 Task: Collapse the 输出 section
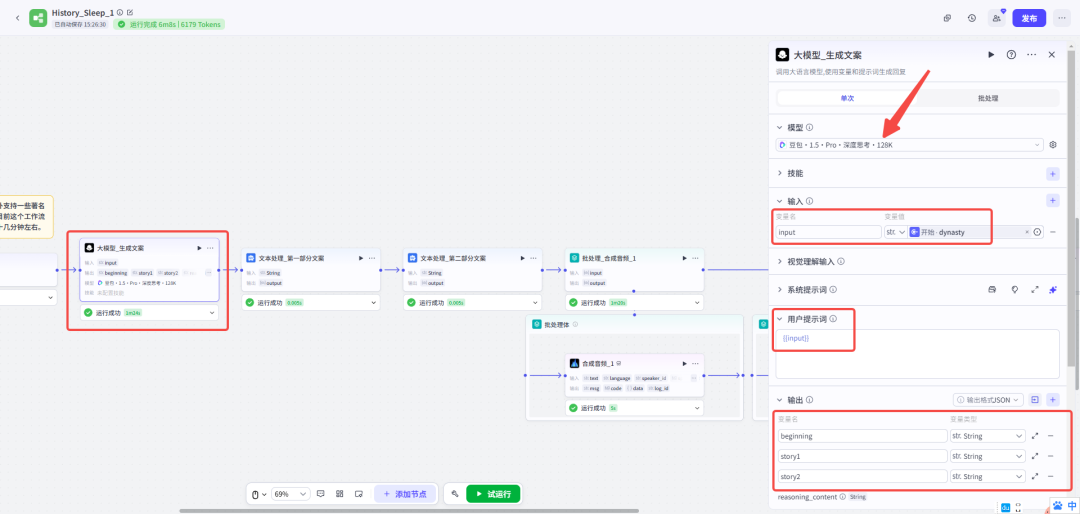[x=780, y=400]
